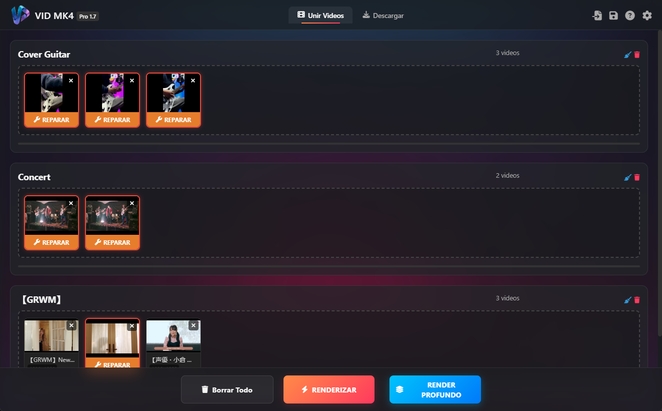Viewport: 662px width, 411px height.
Task: Remove the [GRWM] New... video card
Action: pos(71,325)
